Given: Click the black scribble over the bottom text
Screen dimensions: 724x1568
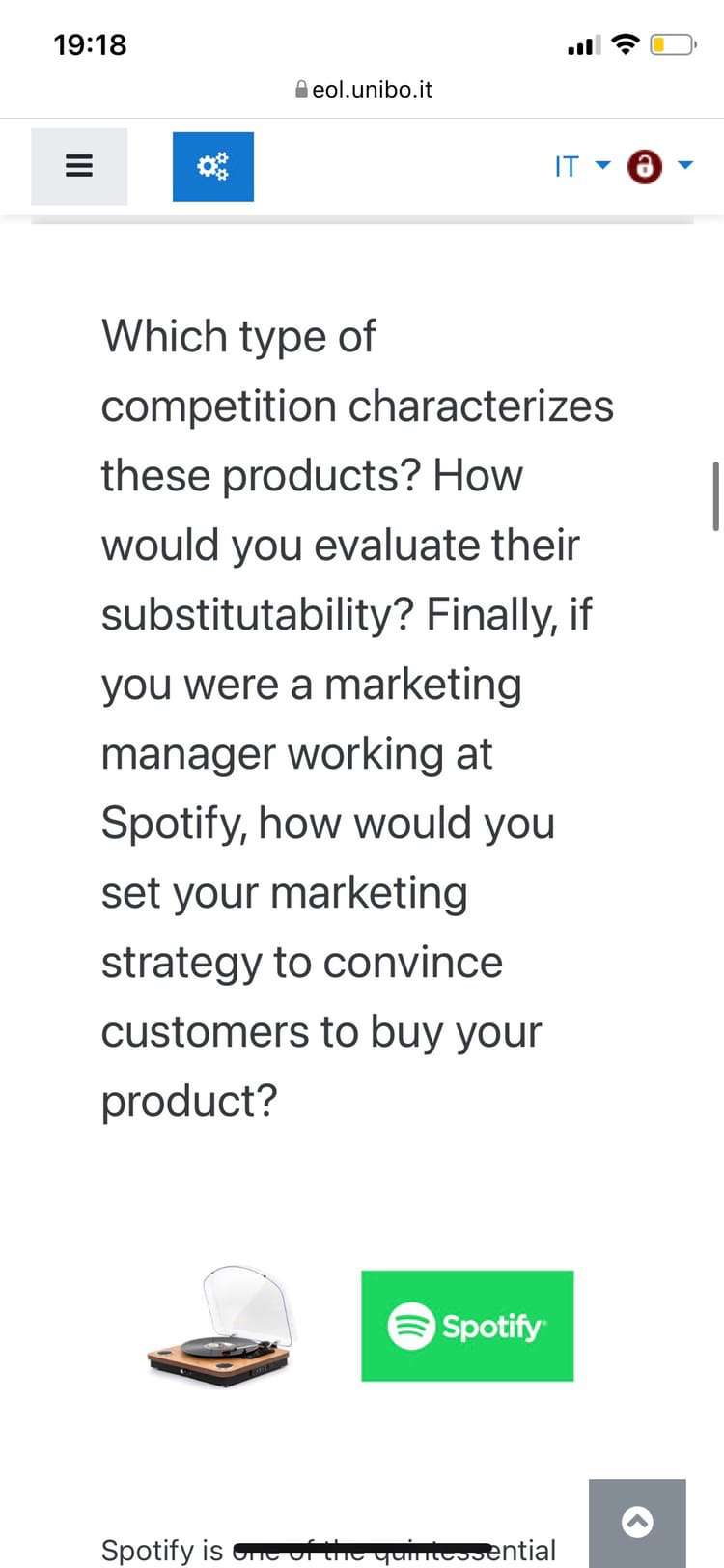Looking at the screenshot, I should [362, 1547].
